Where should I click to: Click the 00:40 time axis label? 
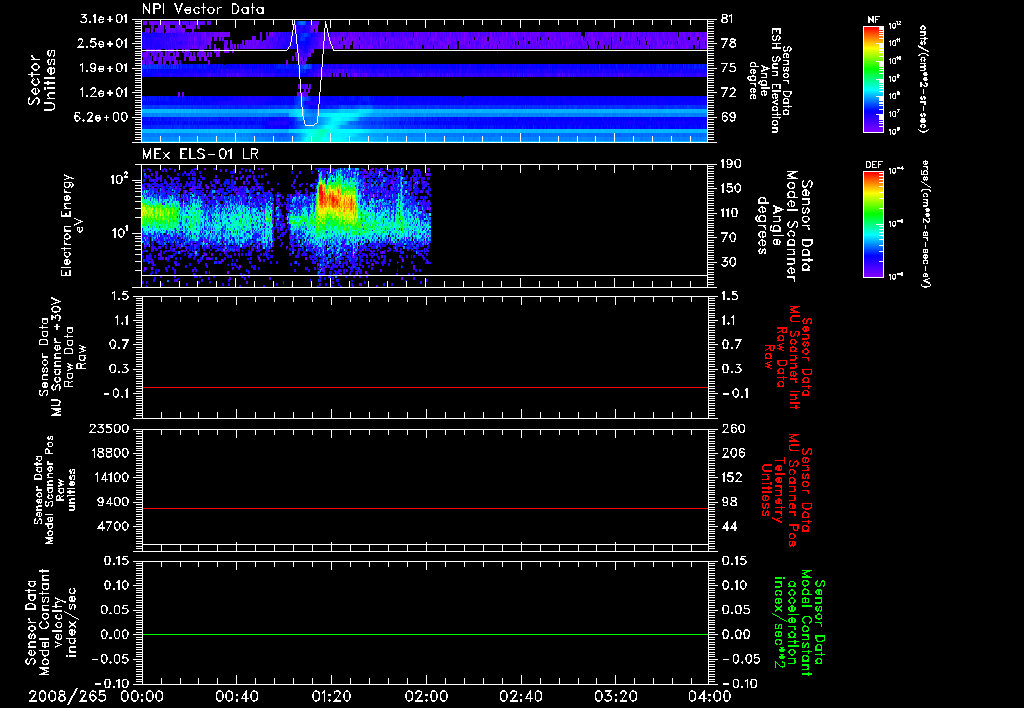(236, 696)
